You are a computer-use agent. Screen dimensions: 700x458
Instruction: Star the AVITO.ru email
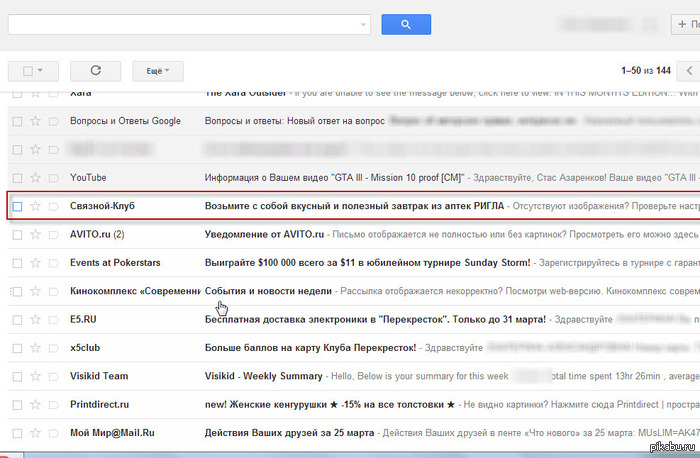click(36, 234)
